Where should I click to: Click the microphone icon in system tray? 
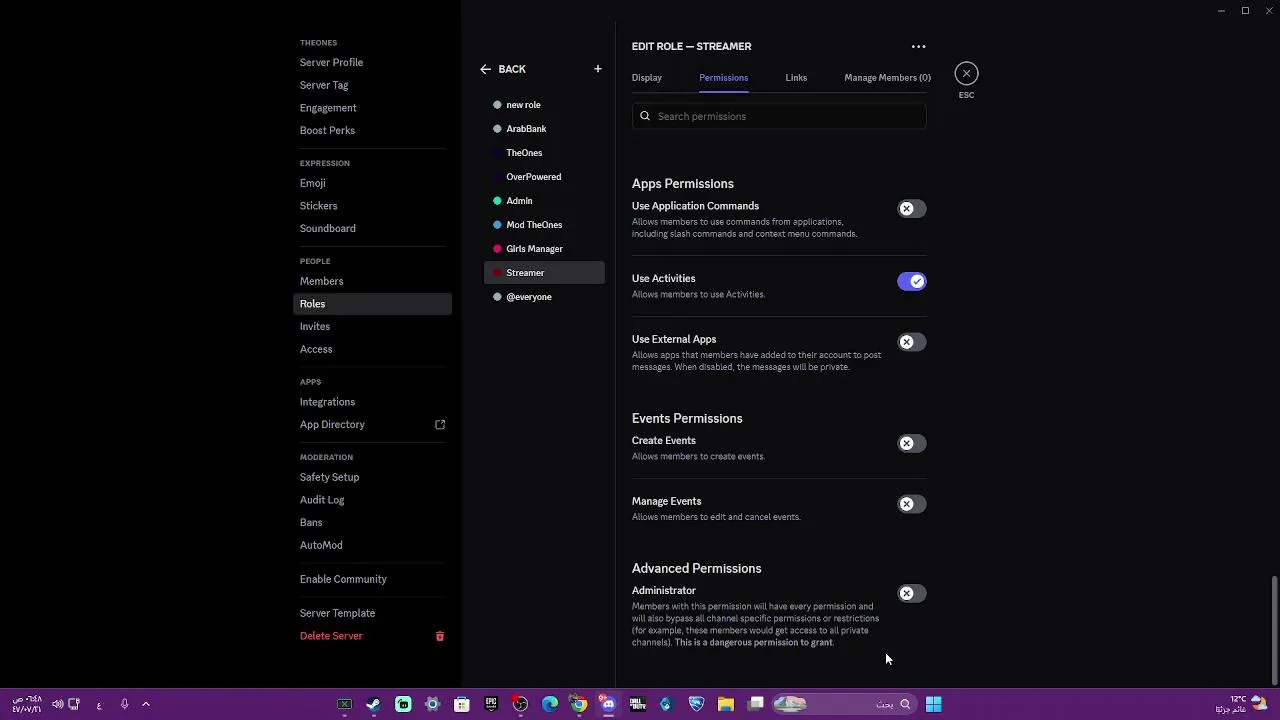point(124,704)
